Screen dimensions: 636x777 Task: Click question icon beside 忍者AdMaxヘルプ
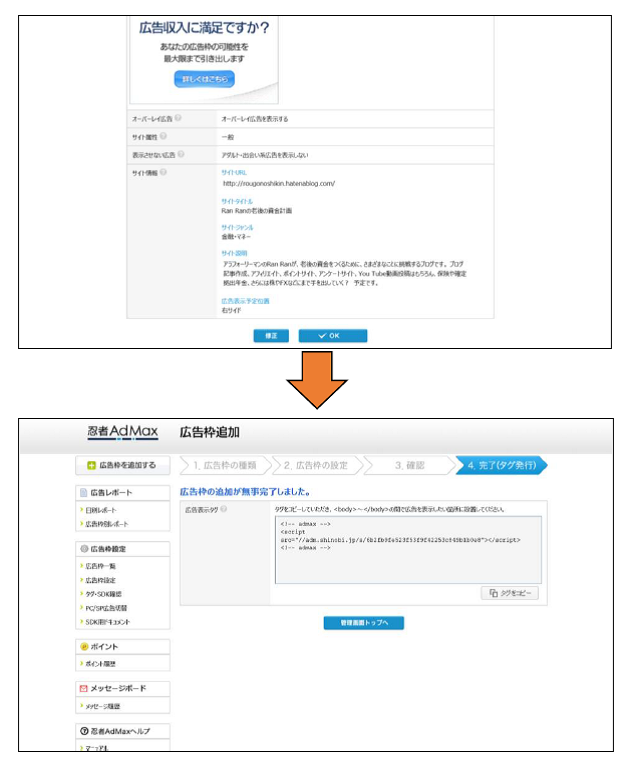coord(84,731)
